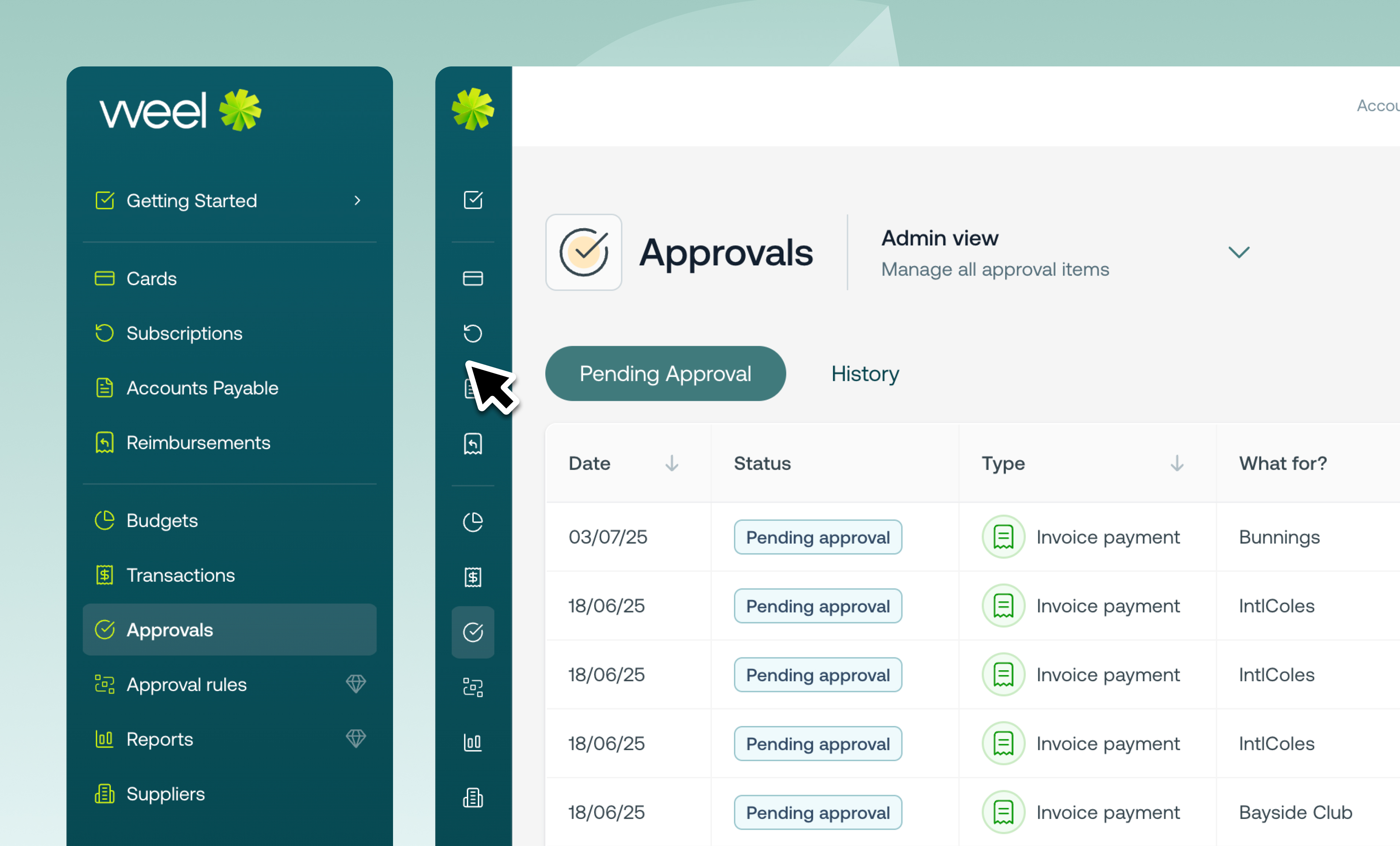Viewport: 1400px width, 846px height.
Task: Click the Subscriptions refresh icon in the collapsed sidebar
Action: pyautogui.click(x=473, y=333)
